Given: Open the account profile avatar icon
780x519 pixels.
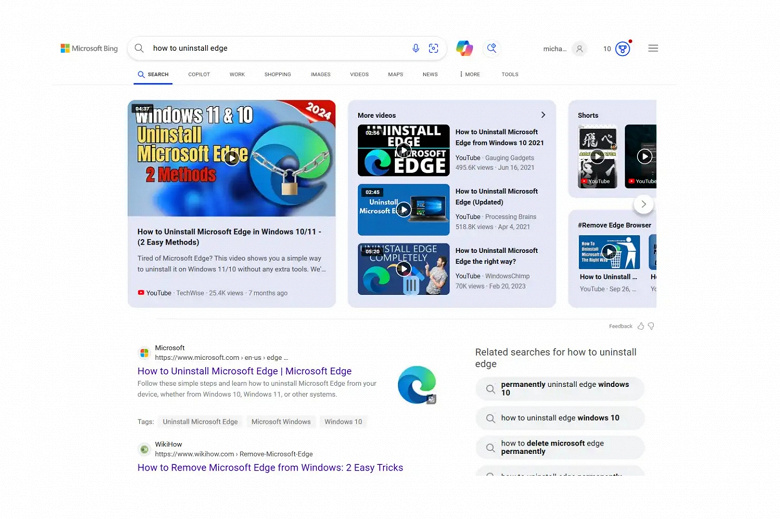Looking at the screenshot, I should (579, 49).
